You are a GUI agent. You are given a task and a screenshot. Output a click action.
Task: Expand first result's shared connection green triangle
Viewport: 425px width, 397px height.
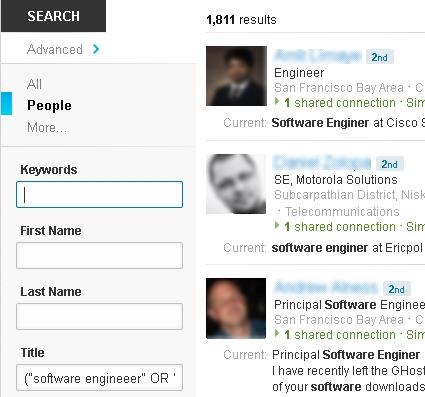277,102
